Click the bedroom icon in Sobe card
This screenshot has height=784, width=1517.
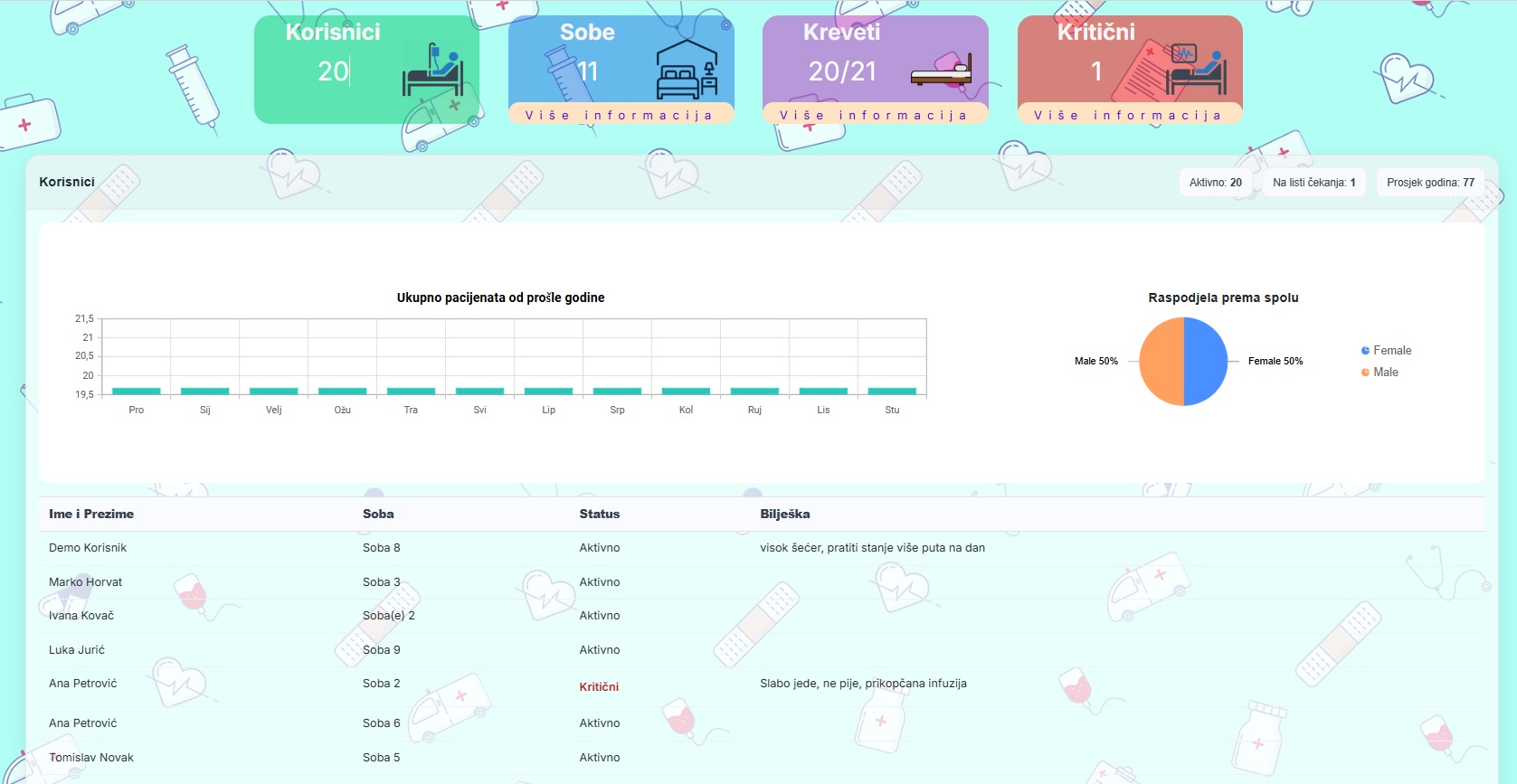687,71
